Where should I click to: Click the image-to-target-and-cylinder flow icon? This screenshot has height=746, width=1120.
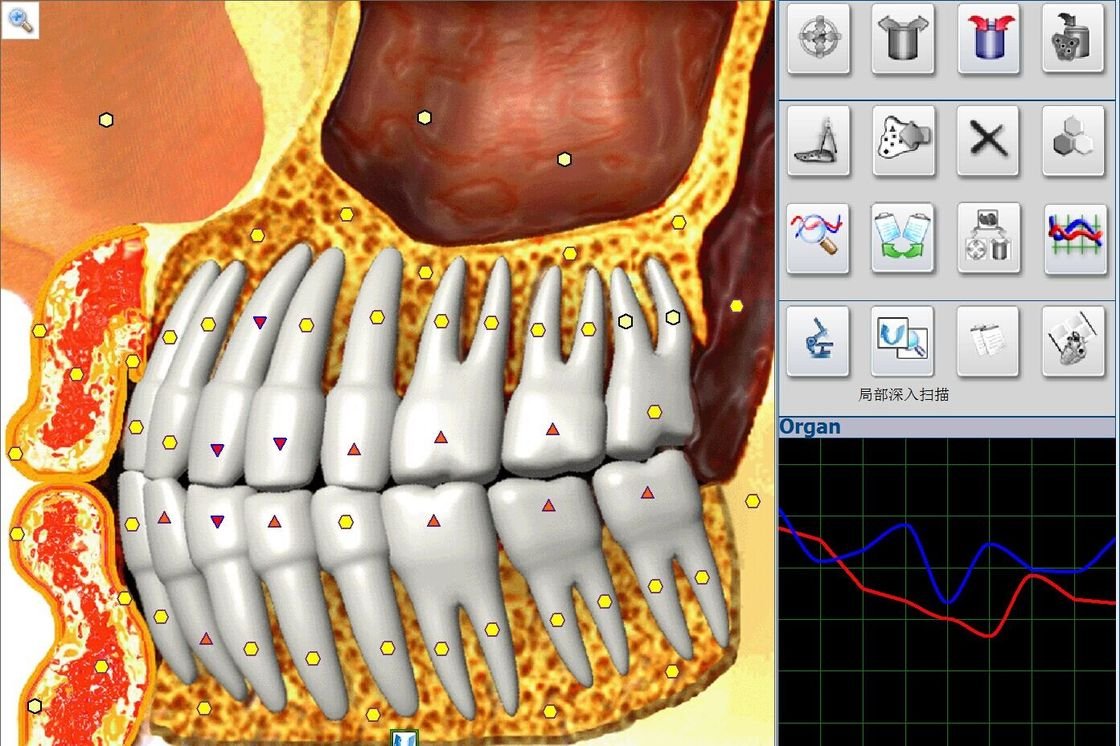(x=988, y=239)
